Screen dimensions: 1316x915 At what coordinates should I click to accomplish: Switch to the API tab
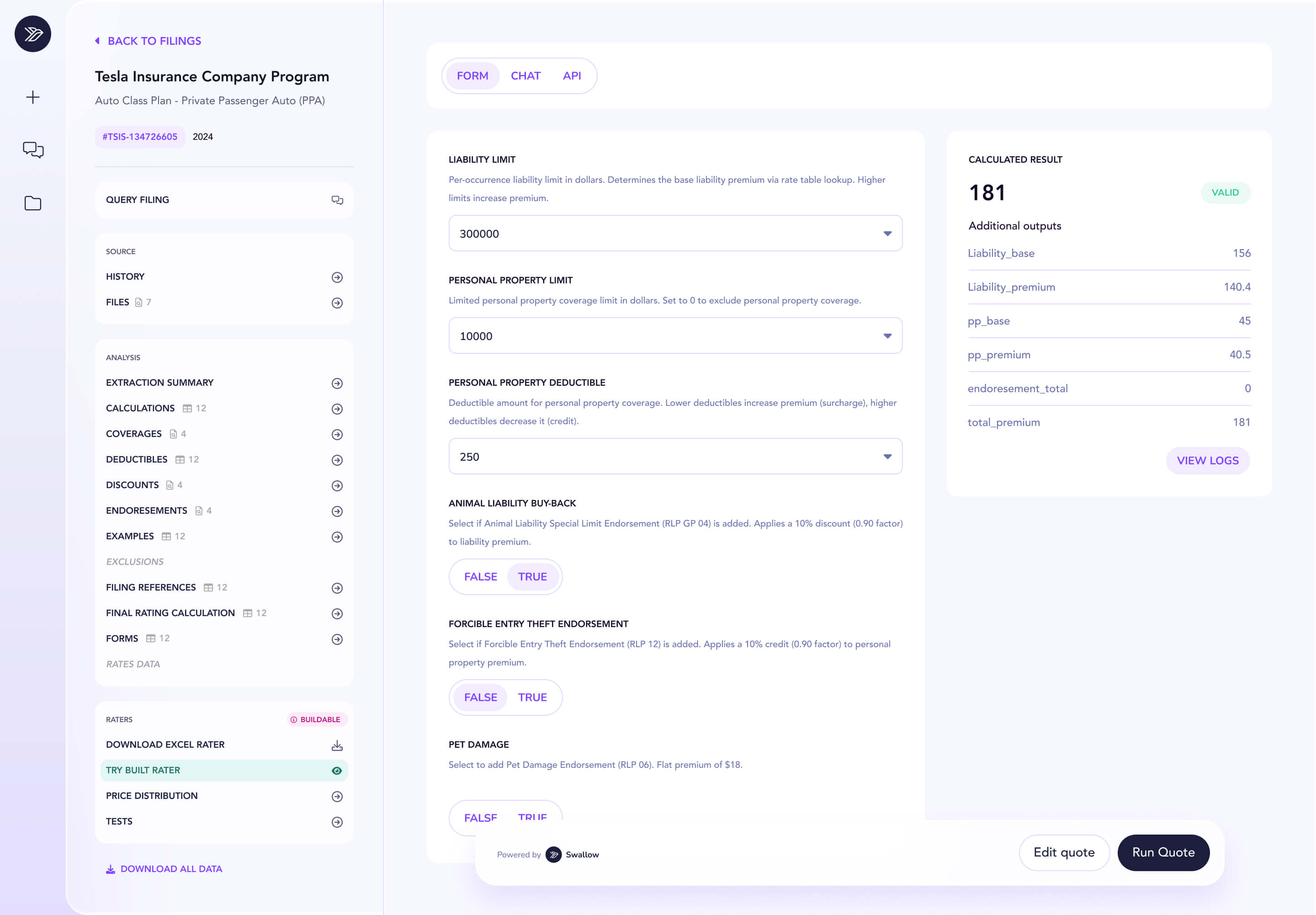click(572, 76)
